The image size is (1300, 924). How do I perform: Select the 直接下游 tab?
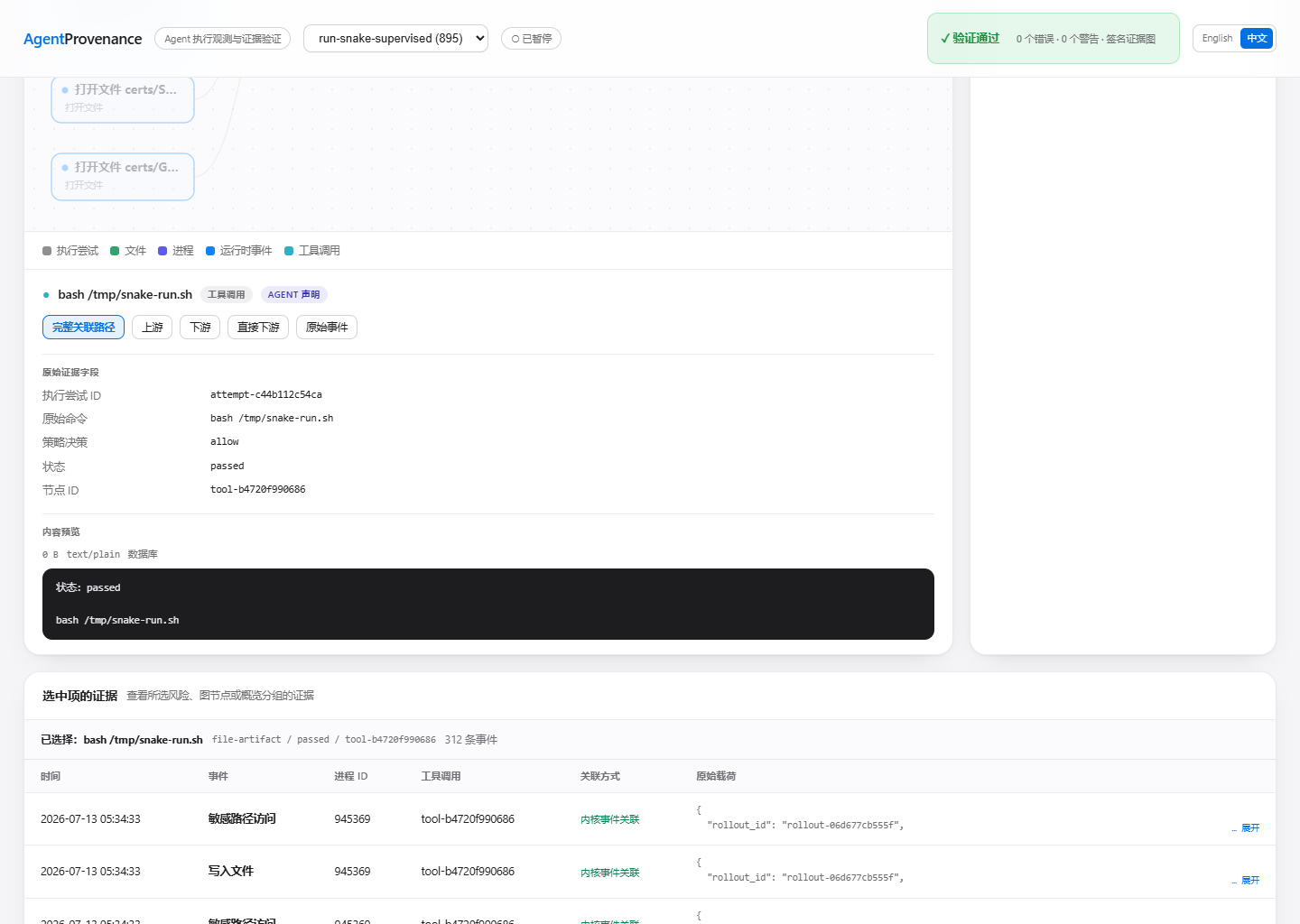point(258,327)
